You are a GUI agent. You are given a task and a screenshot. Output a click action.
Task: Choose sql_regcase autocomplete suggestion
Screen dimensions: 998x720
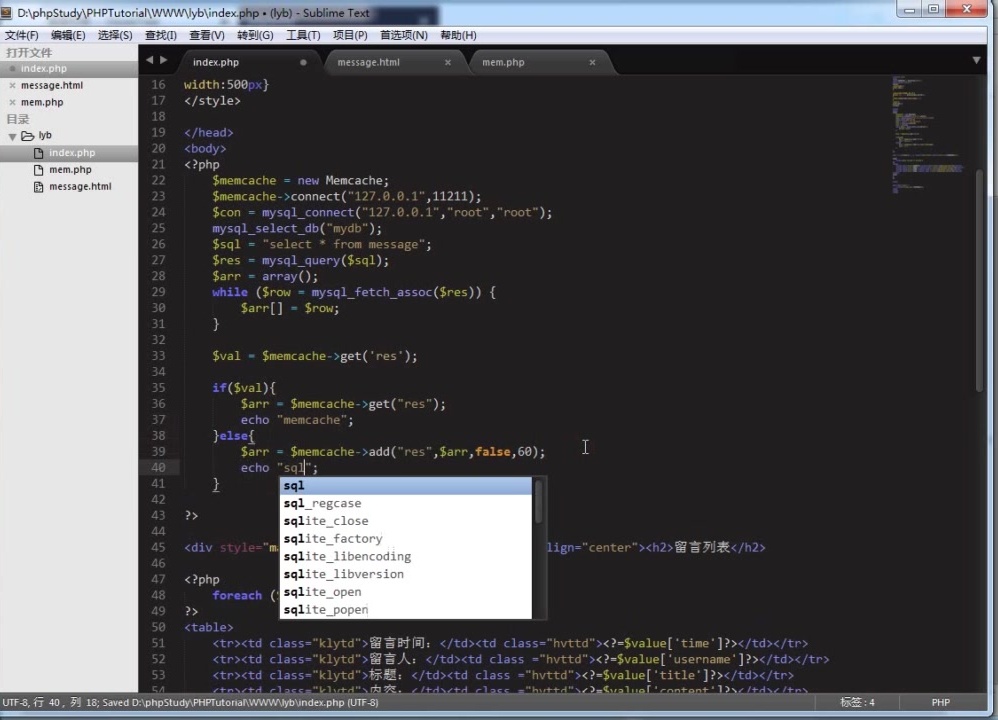tap(405, 504)
